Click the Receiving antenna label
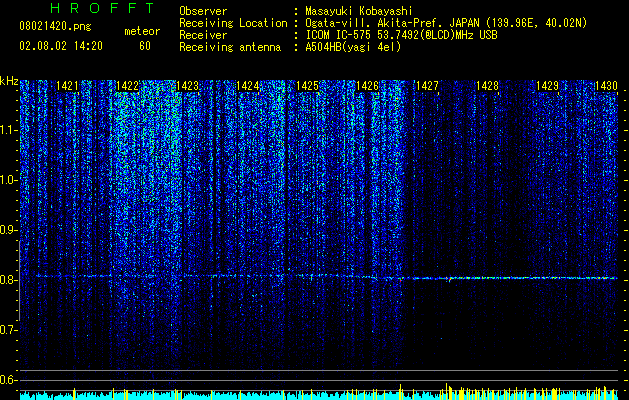629x400 pixels. coord(230,47)
